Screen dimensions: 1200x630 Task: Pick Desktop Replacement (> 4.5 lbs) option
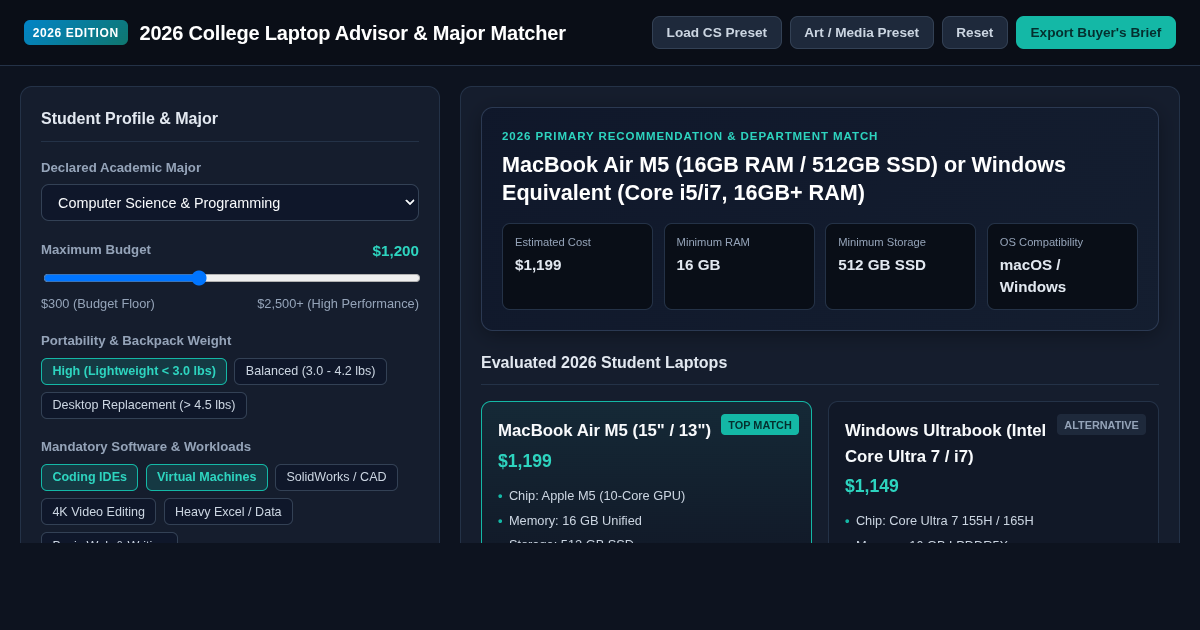144,405
